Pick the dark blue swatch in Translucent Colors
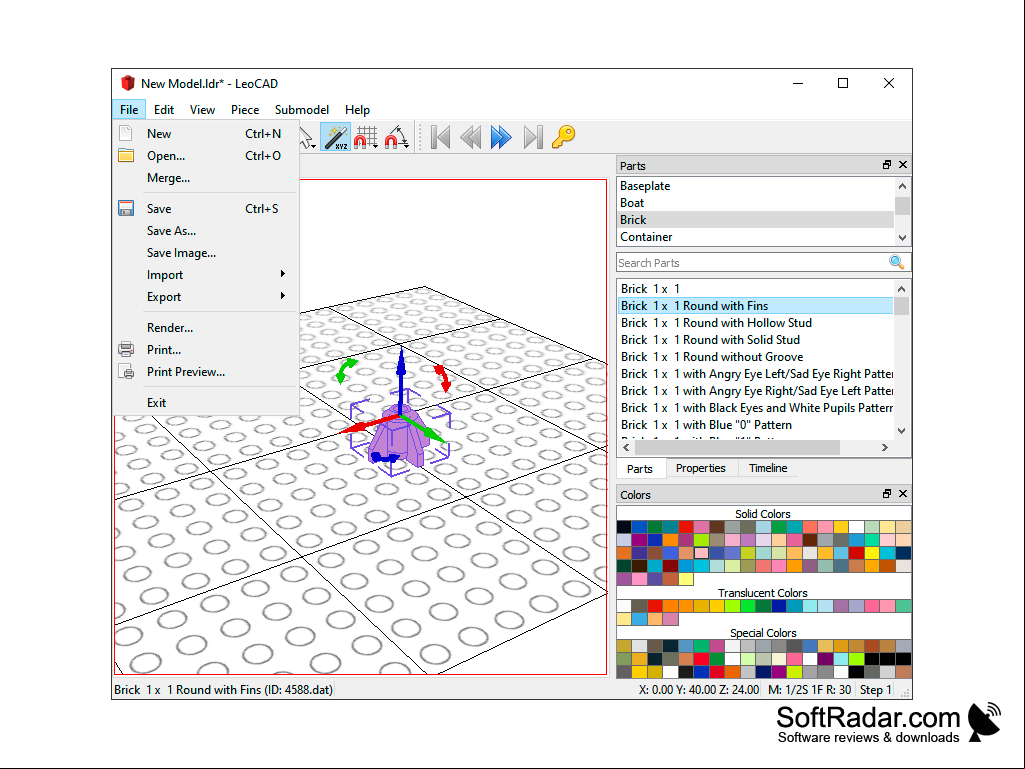Image resolution: width=1025 pixels, height=769 pixels. (778, 606)
